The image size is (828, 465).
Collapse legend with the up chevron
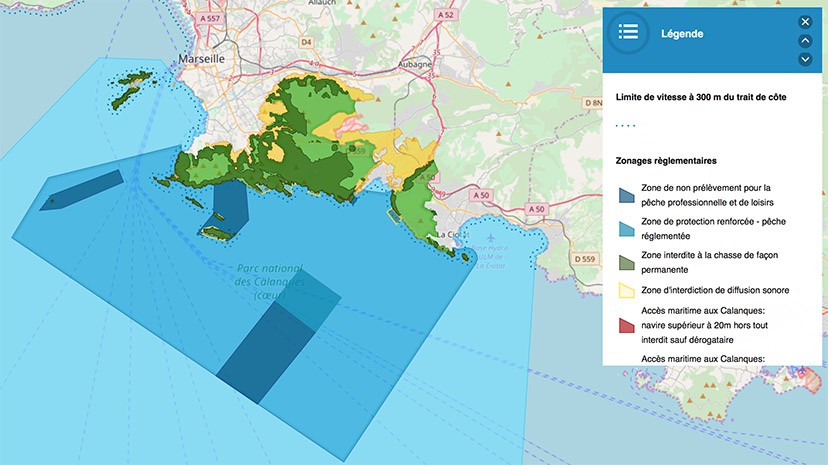[x=805, y=41]
